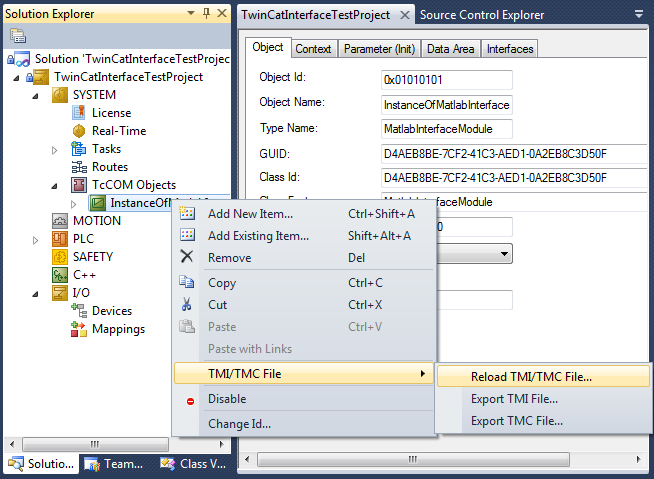Click the SAFETY node icon
This screenshot has height=479, width=654.
[60, 257]
